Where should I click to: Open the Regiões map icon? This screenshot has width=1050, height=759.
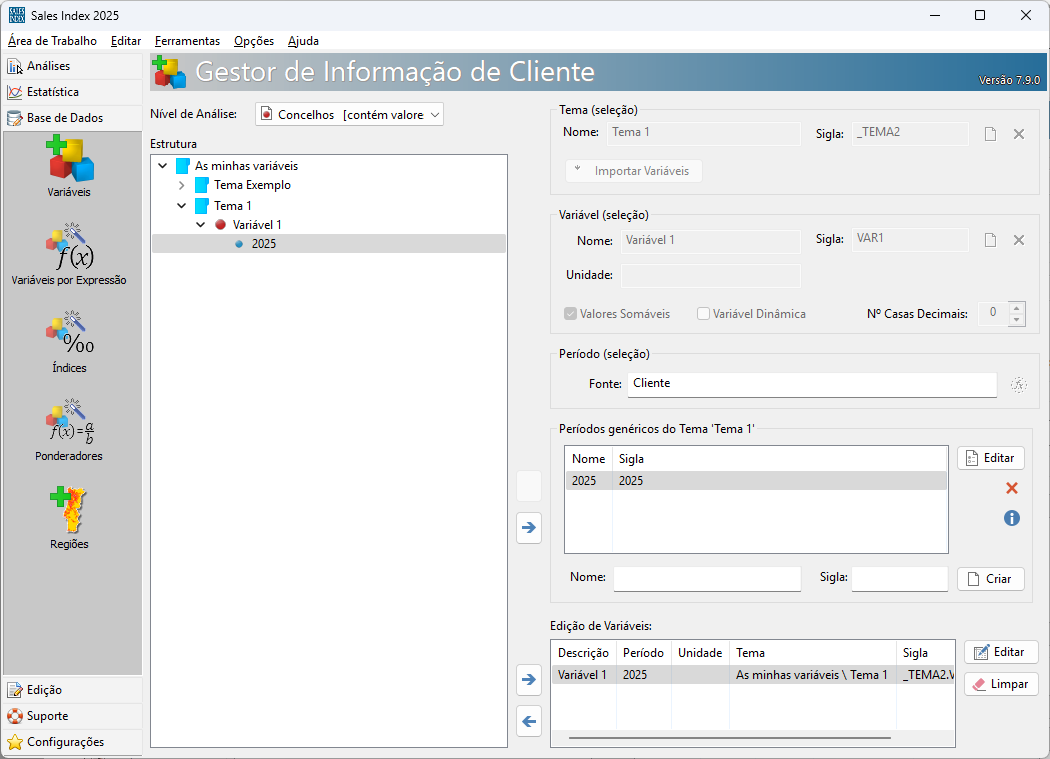[x=69, y=516]
